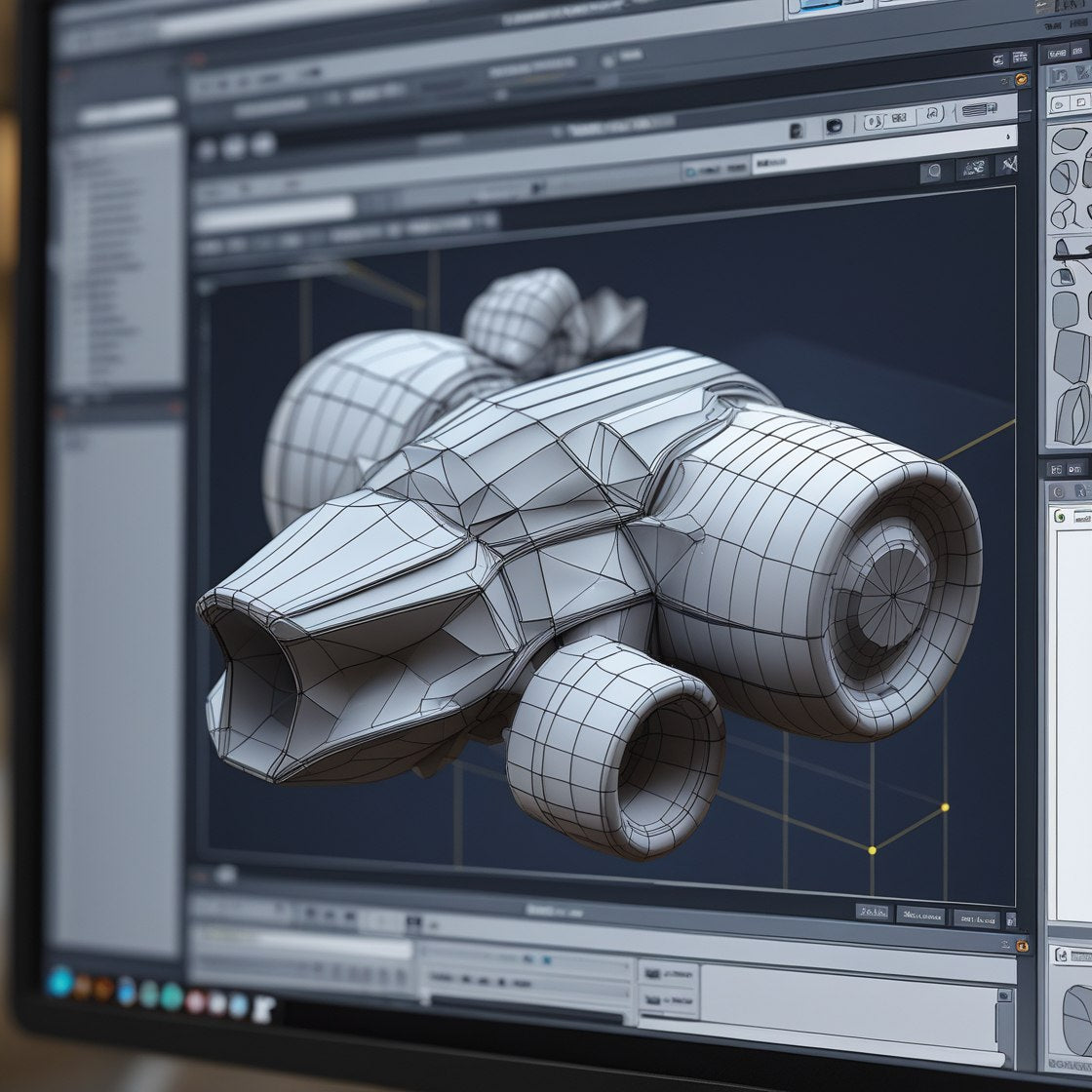Expand the arrow at the white bar's right end
1092x1092 pixels.
point(1007,137)
